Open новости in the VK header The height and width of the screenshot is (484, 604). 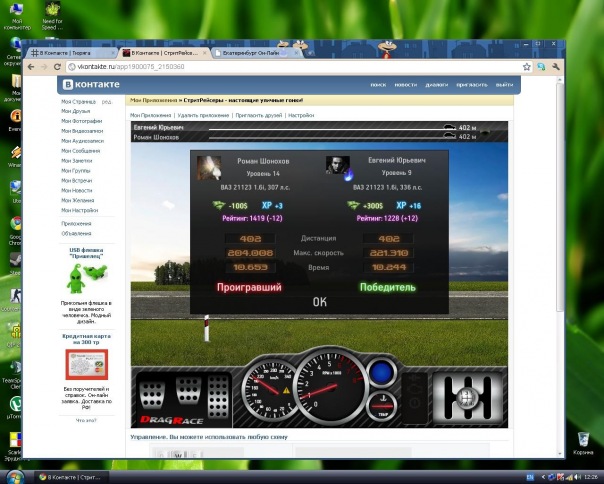[406, 85]
